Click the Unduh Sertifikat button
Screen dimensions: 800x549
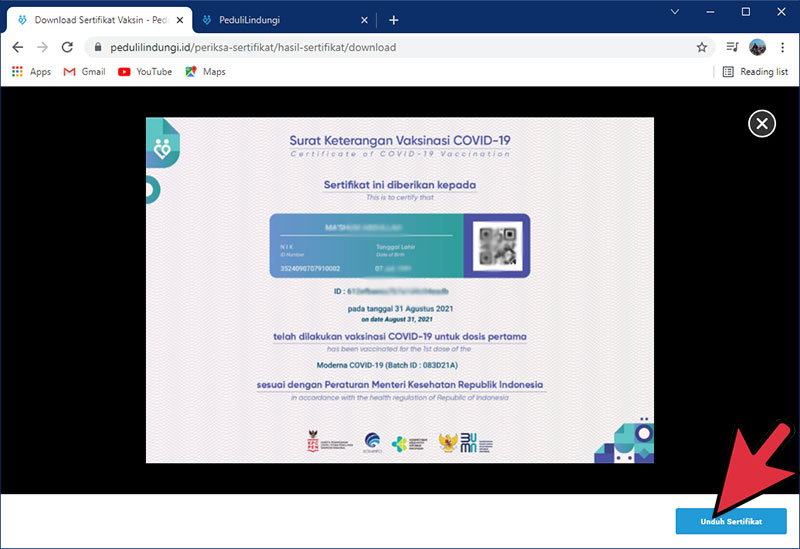tap(731, 521)
